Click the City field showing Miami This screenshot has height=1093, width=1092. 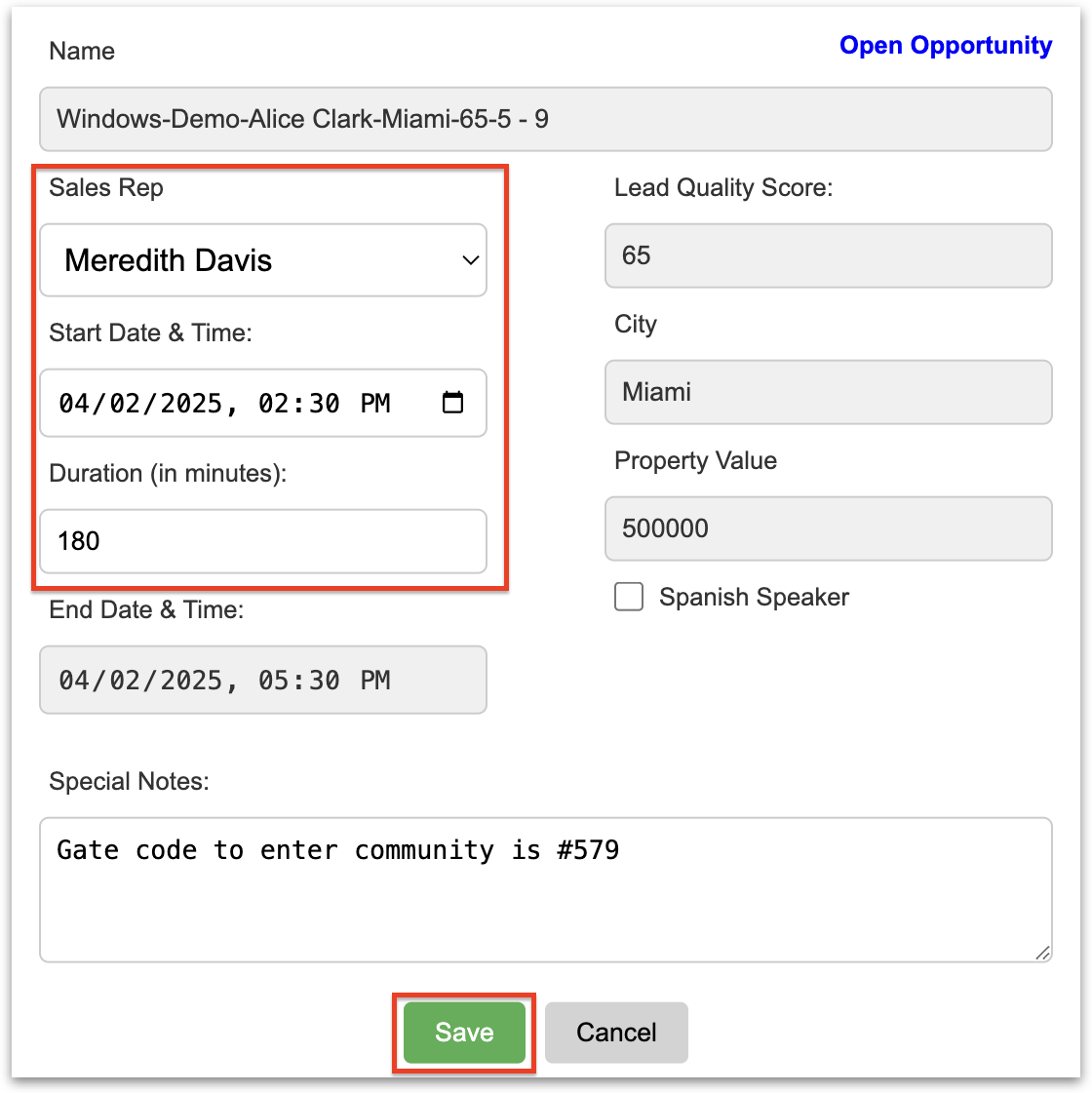828,392
